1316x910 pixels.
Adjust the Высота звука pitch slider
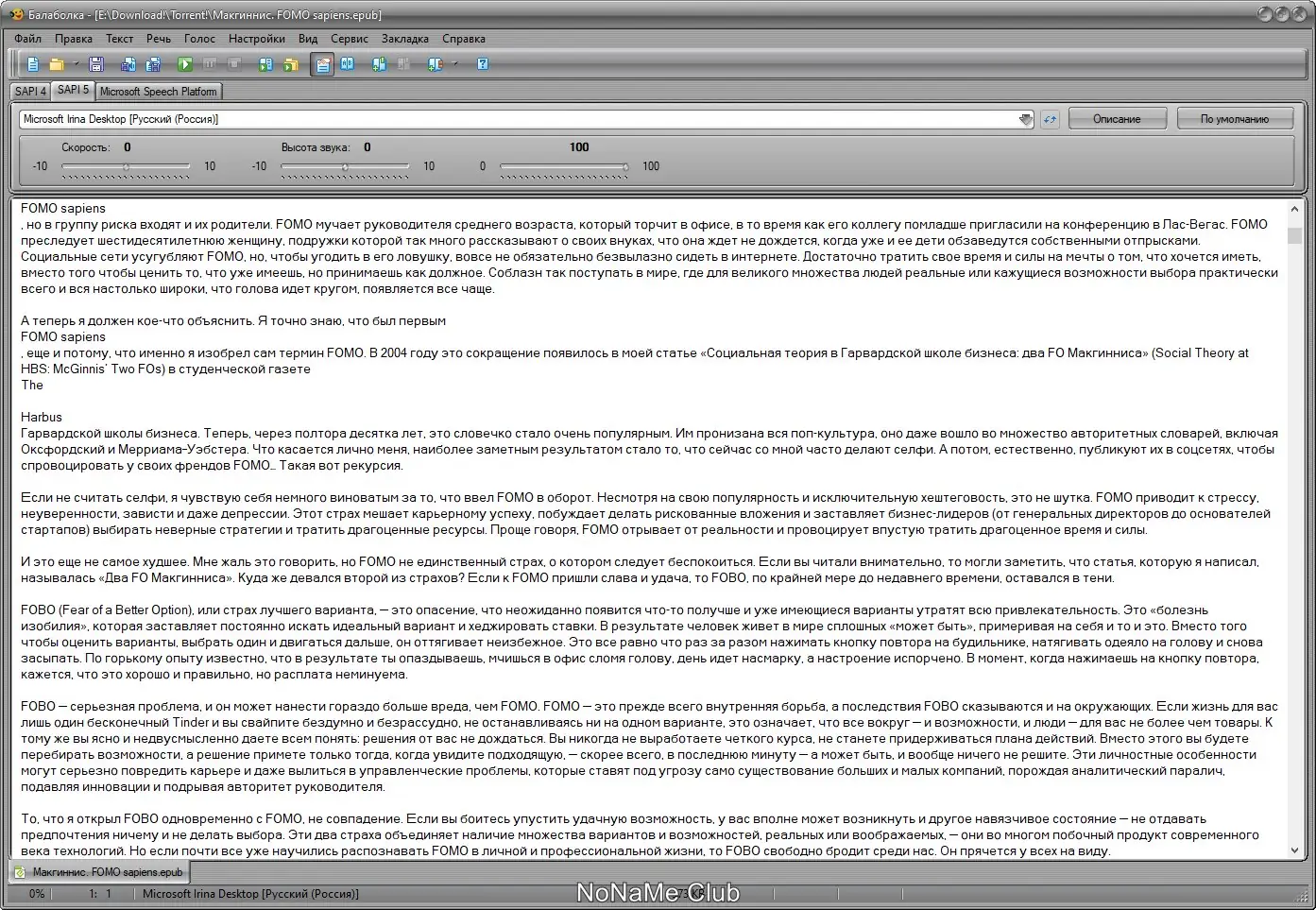click(345, 166)
